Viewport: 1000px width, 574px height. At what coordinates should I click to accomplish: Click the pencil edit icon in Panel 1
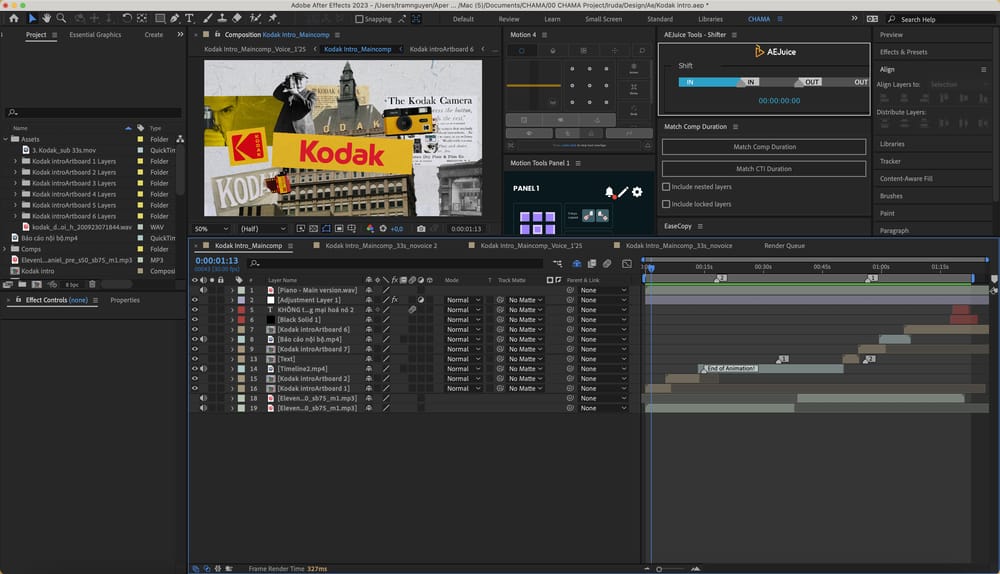tap(623, 192)
